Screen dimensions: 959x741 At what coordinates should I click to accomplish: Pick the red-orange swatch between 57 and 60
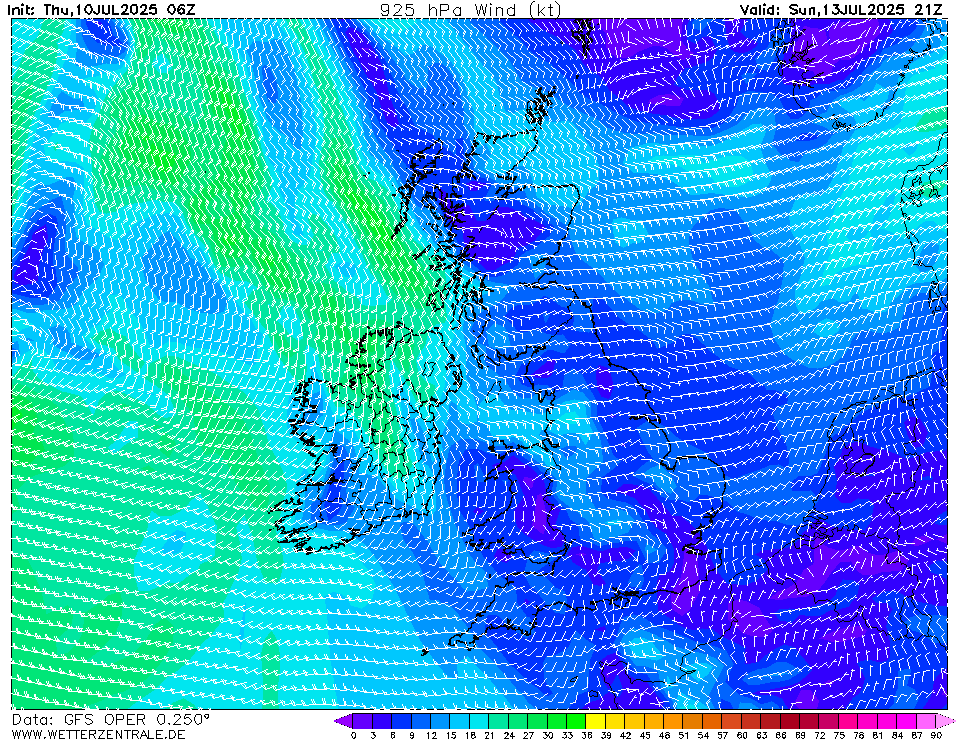point(732,720)
